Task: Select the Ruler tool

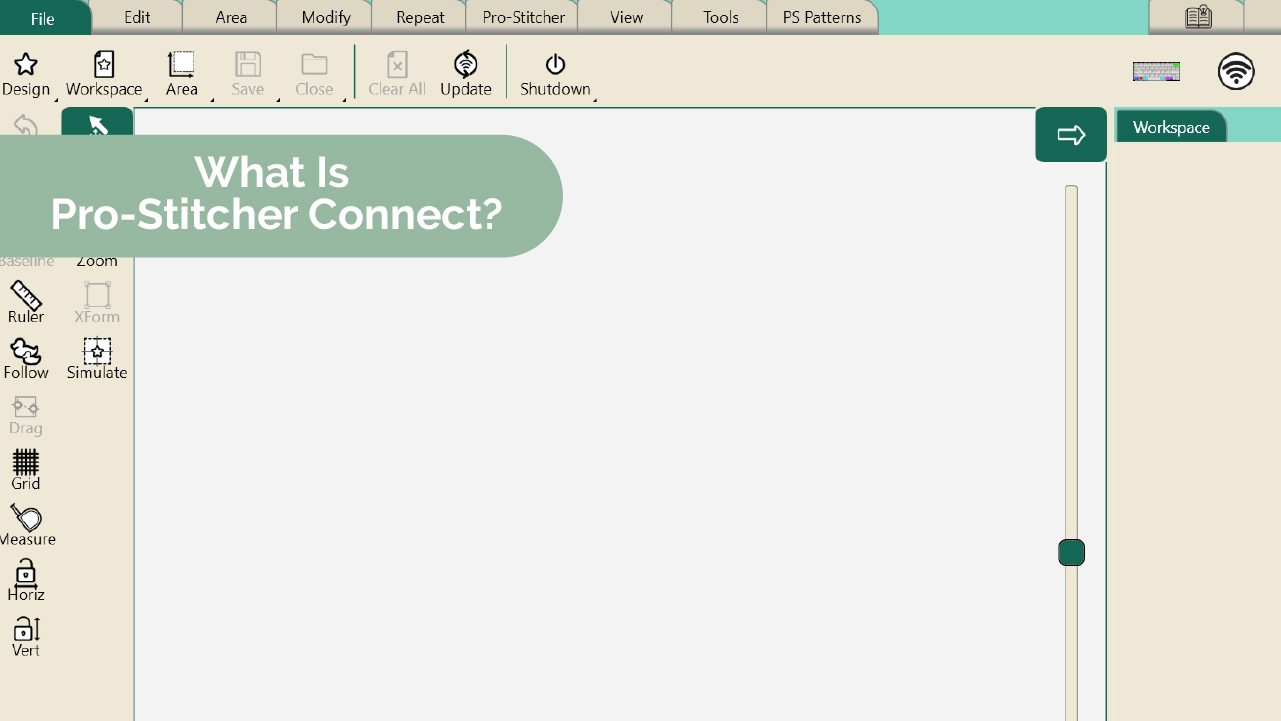Action: (x=25, y=296)
